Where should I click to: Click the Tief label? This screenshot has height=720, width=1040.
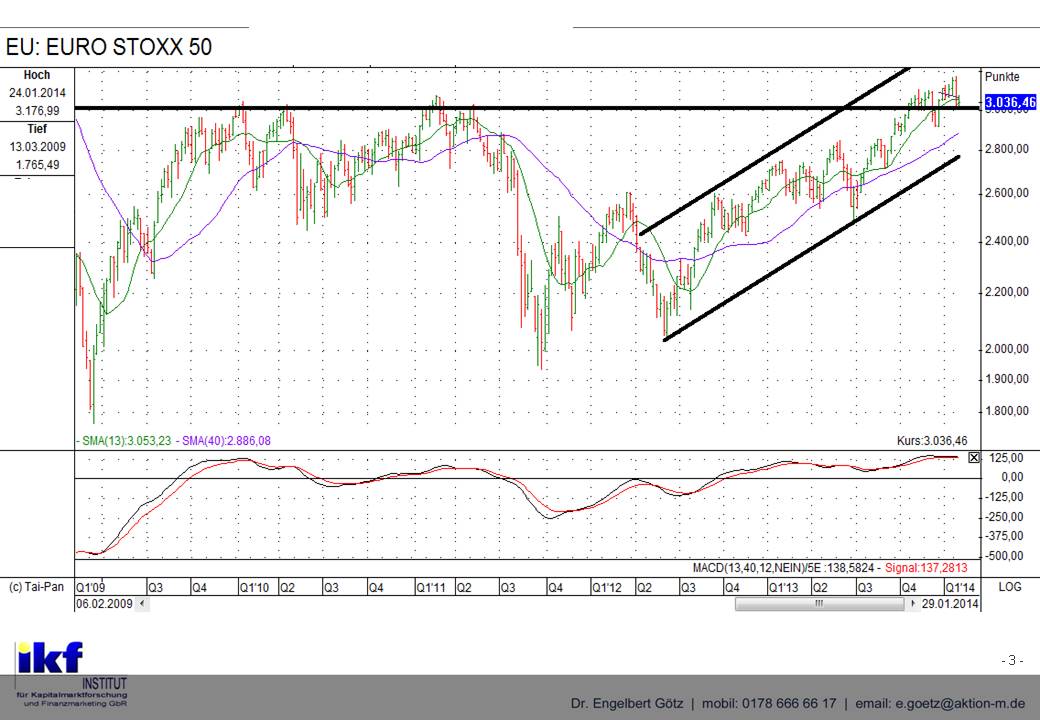[37, 129]
